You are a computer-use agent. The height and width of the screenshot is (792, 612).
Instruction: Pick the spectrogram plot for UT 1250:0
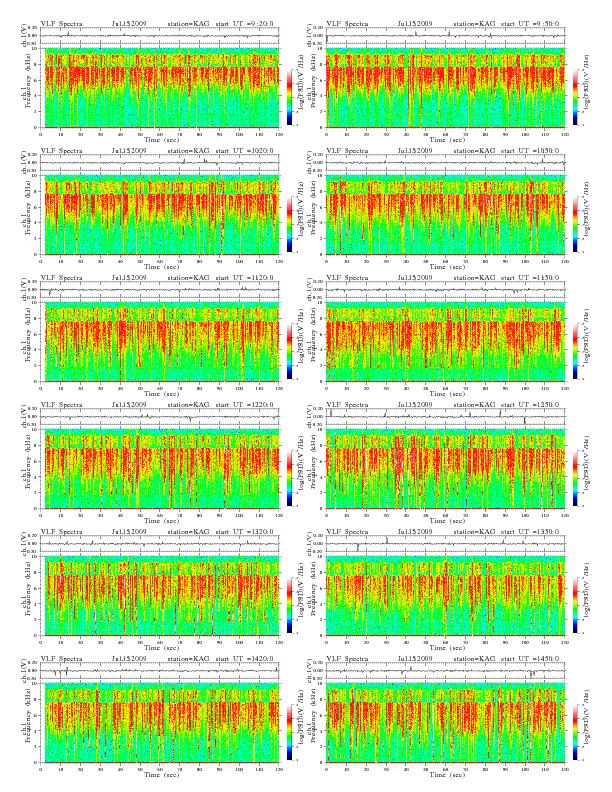pos(445,469)
